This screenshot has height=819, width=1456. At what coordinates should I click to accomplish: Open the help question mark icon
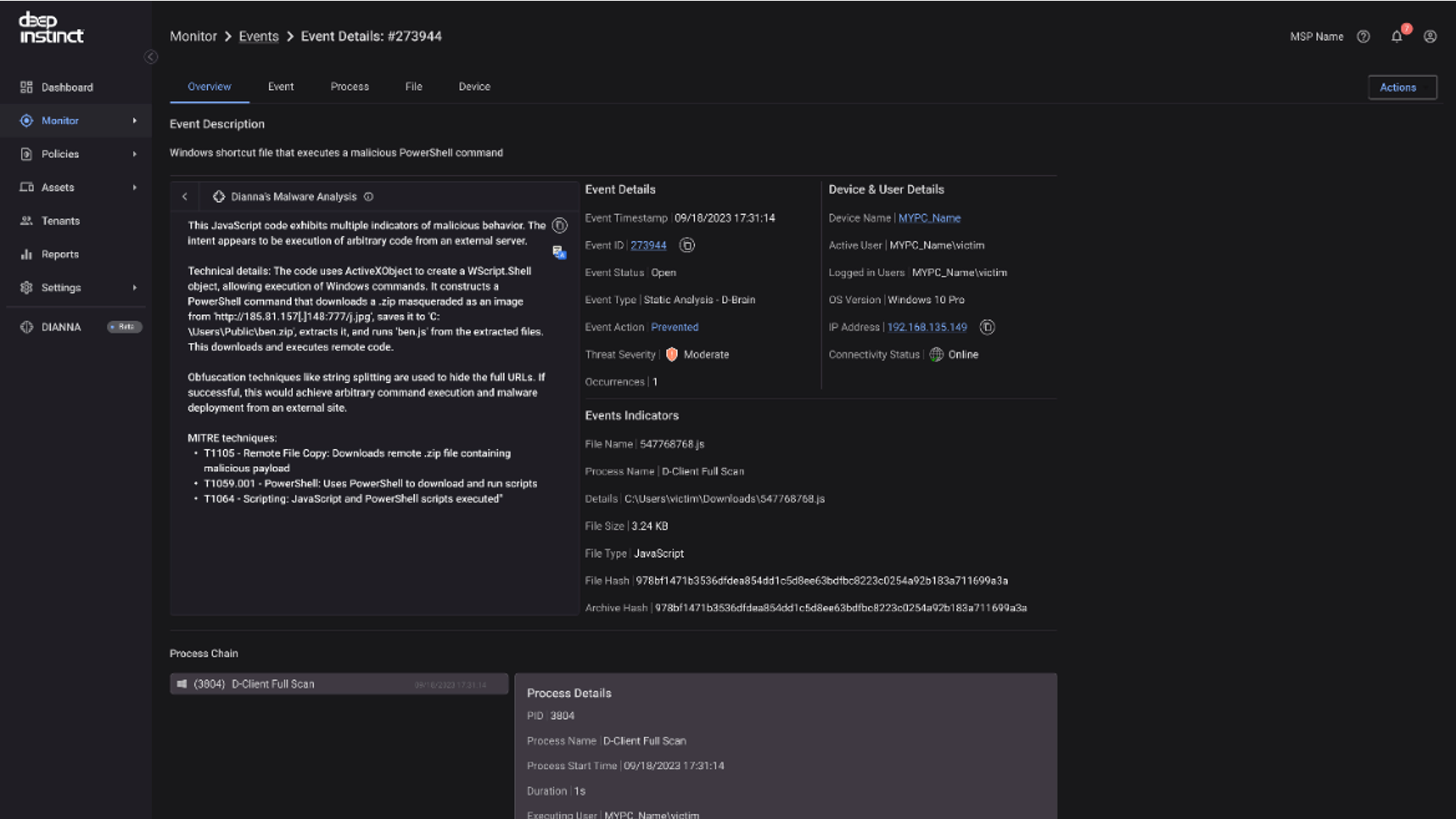pos(1363,37)
